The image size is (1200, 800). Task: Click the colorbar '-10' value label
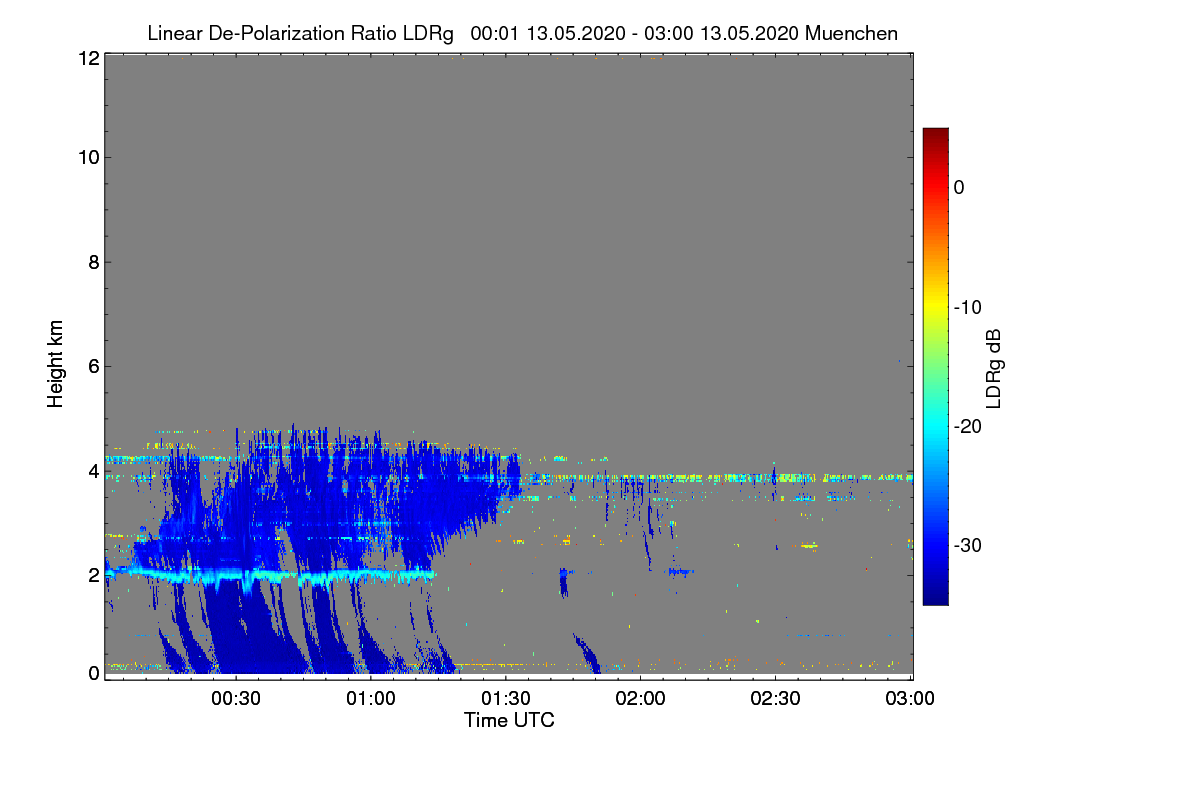968,307
